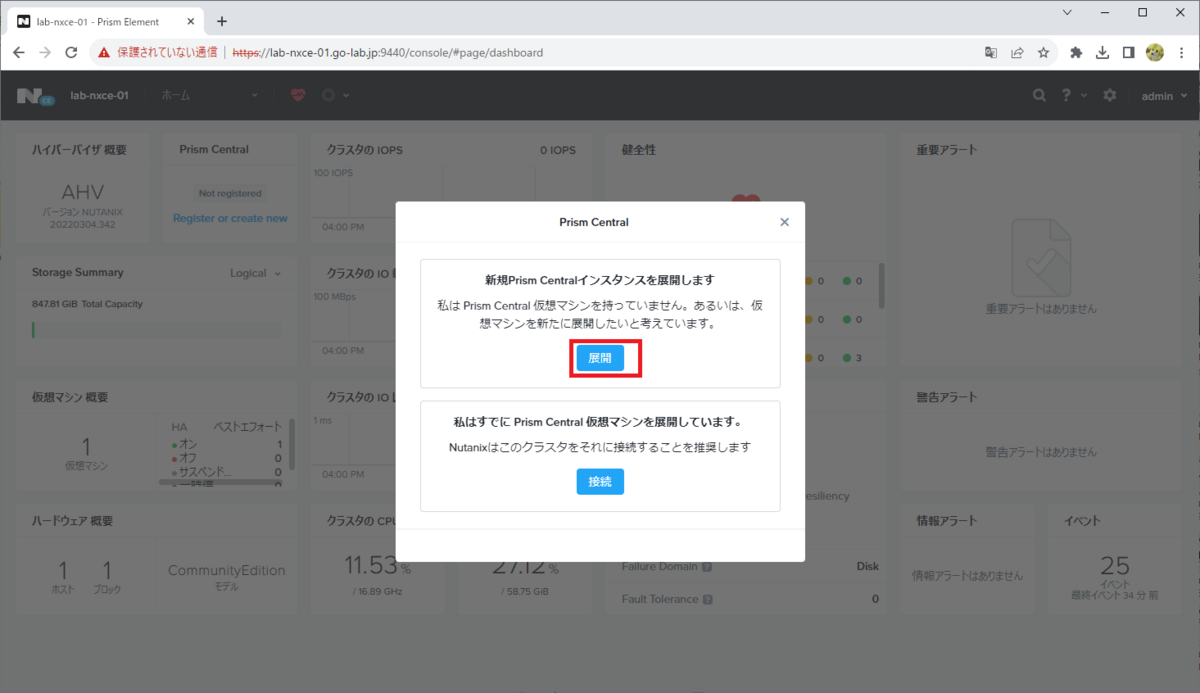The image size is (1200, 693).
Task: Click the address bar URL
Action: click(388, 52)
